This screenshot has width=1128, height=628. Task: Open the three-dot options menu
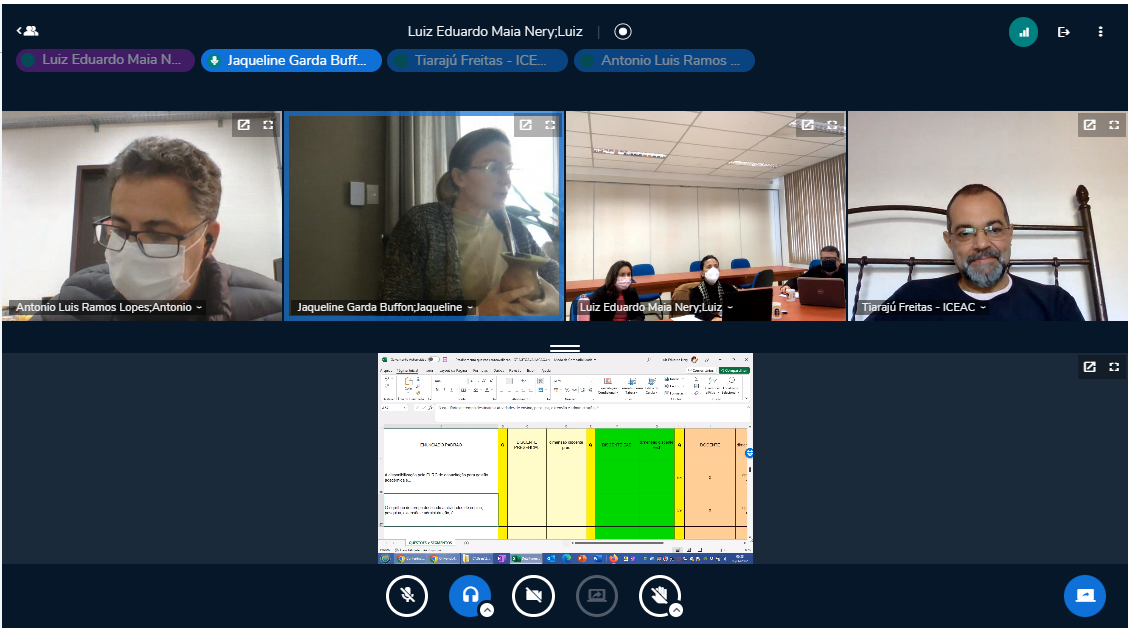pyautogui.click(x=1100, y=32)
